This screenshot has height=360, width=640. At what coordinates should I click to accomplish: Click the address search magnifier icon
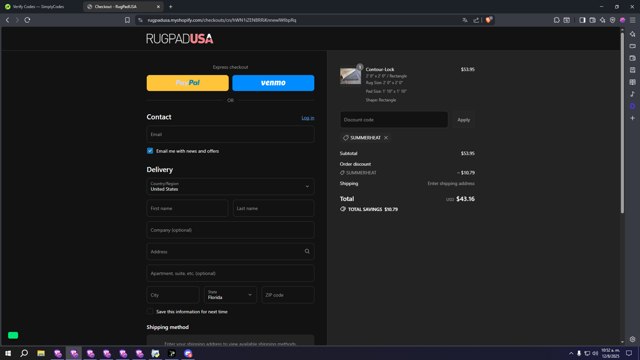307,251
